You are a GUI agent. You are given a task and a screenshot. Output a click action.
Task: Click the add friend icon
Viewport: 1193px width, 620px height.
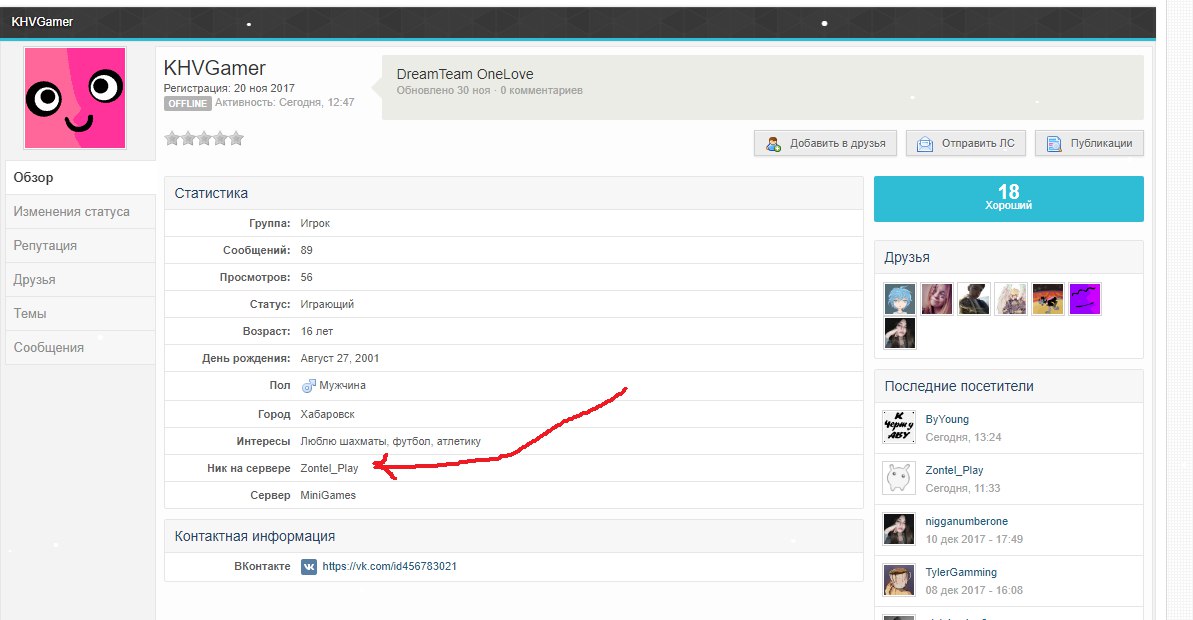tap(773, 144)
